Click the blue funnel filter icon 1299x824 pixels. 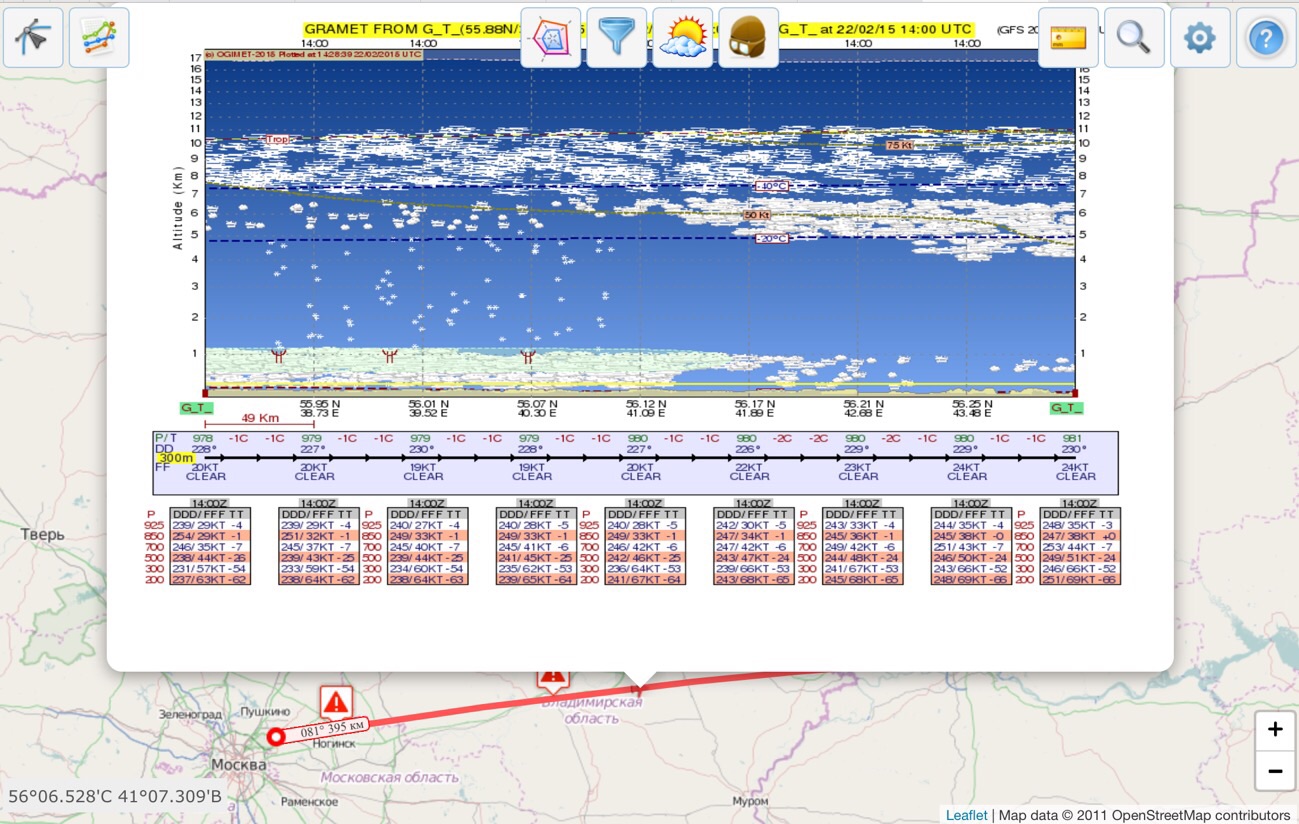pyautogui.click(x=616, y=38)
